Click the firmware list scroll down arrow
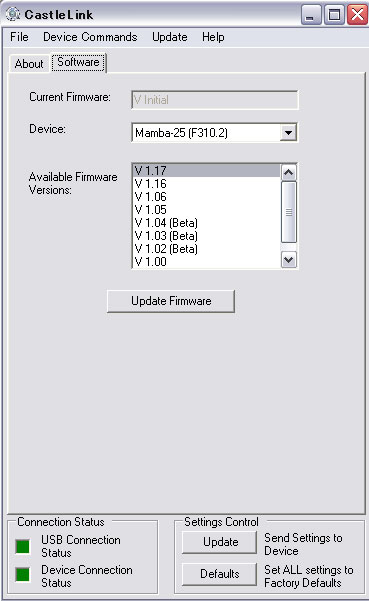 (x=289, y=259)
